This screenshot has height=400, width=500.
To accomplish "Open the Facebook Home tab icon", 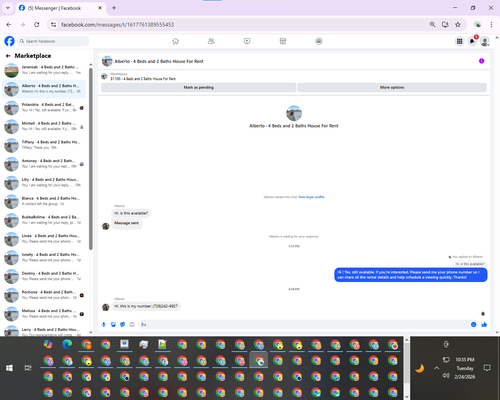I will (x=175, y=41).
